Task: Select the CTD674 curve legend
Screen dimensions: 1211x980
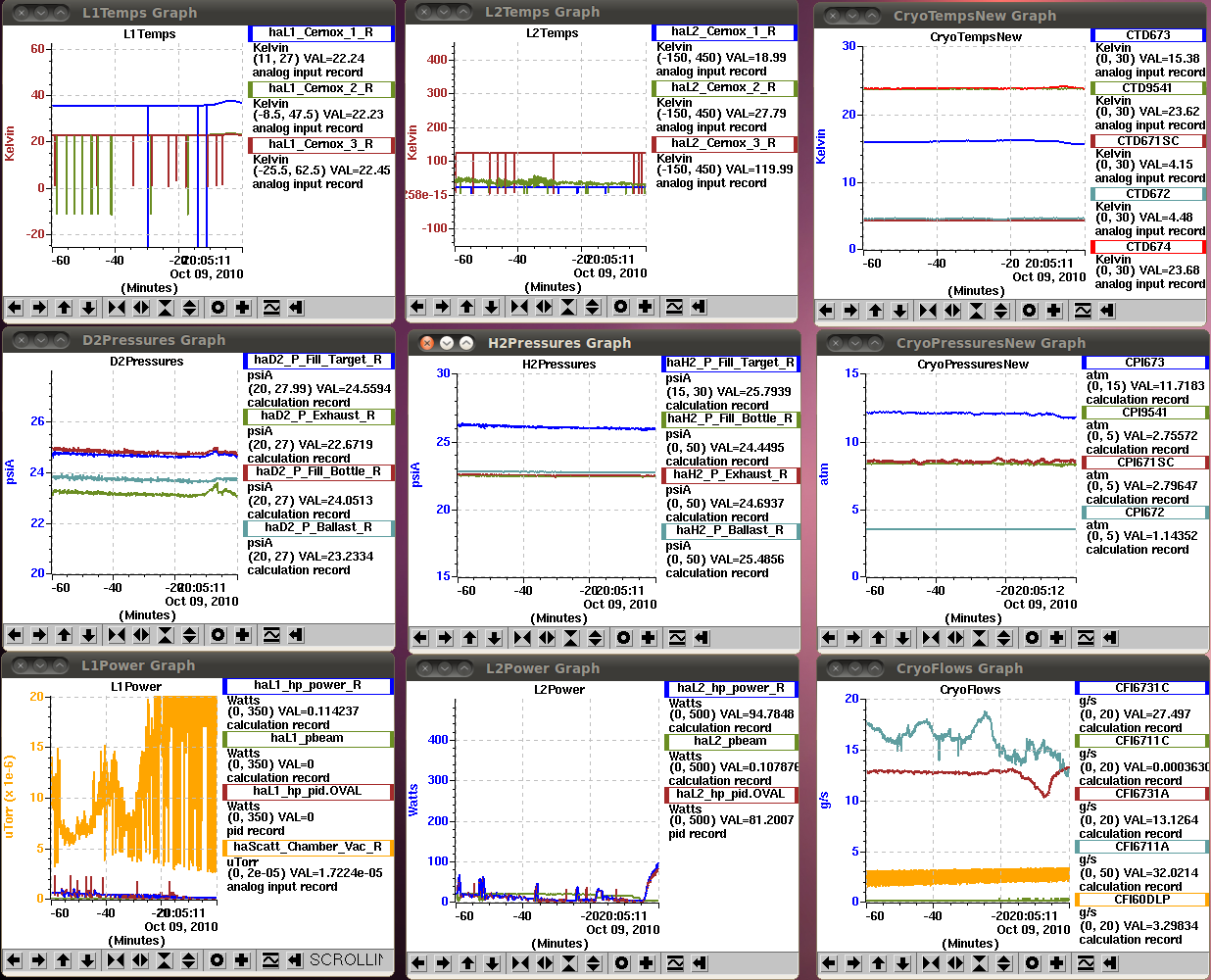Action: coord(1148,247)
